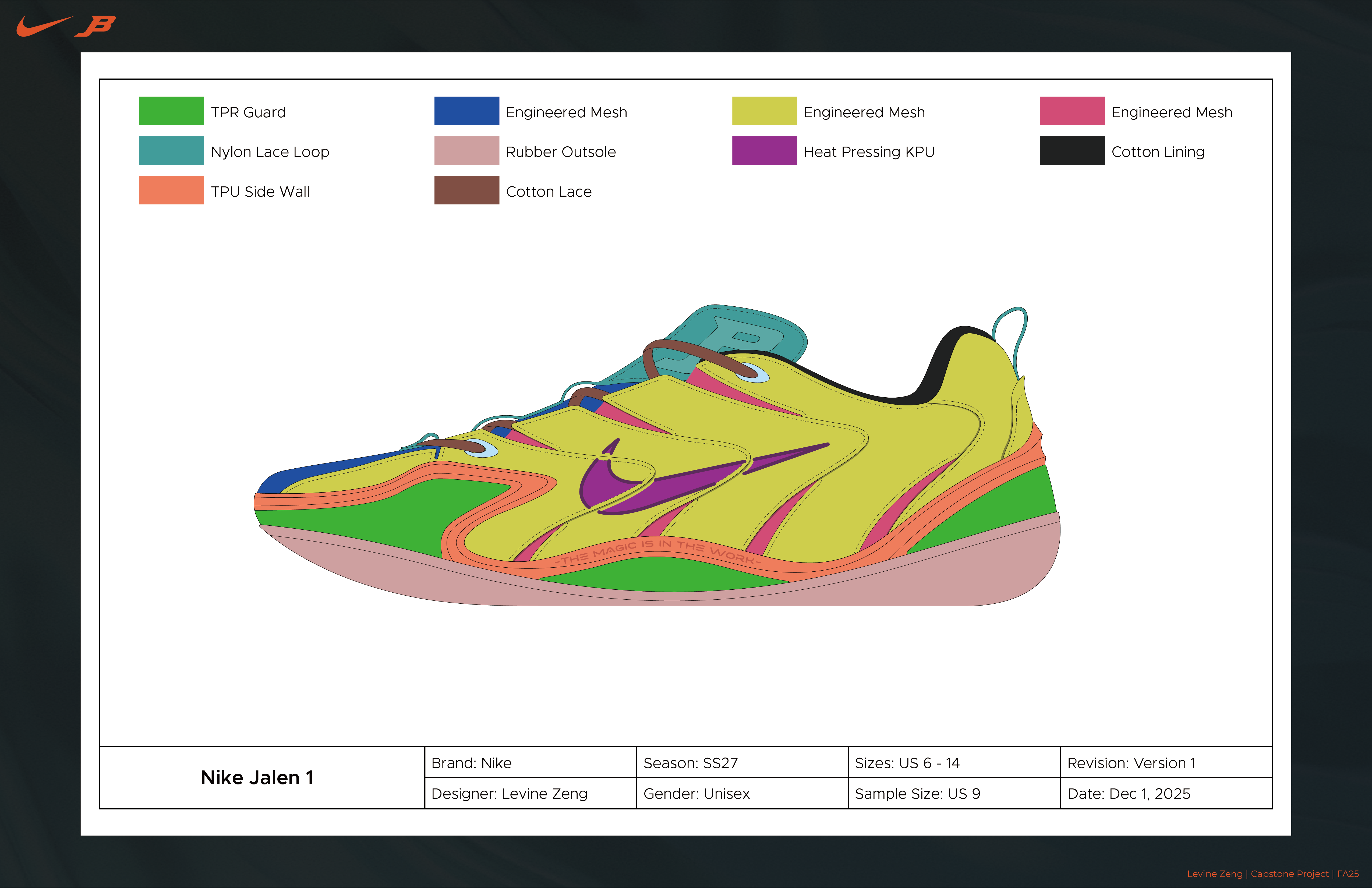Click the Nike Jalen 1 title cell

click(257, 777)
